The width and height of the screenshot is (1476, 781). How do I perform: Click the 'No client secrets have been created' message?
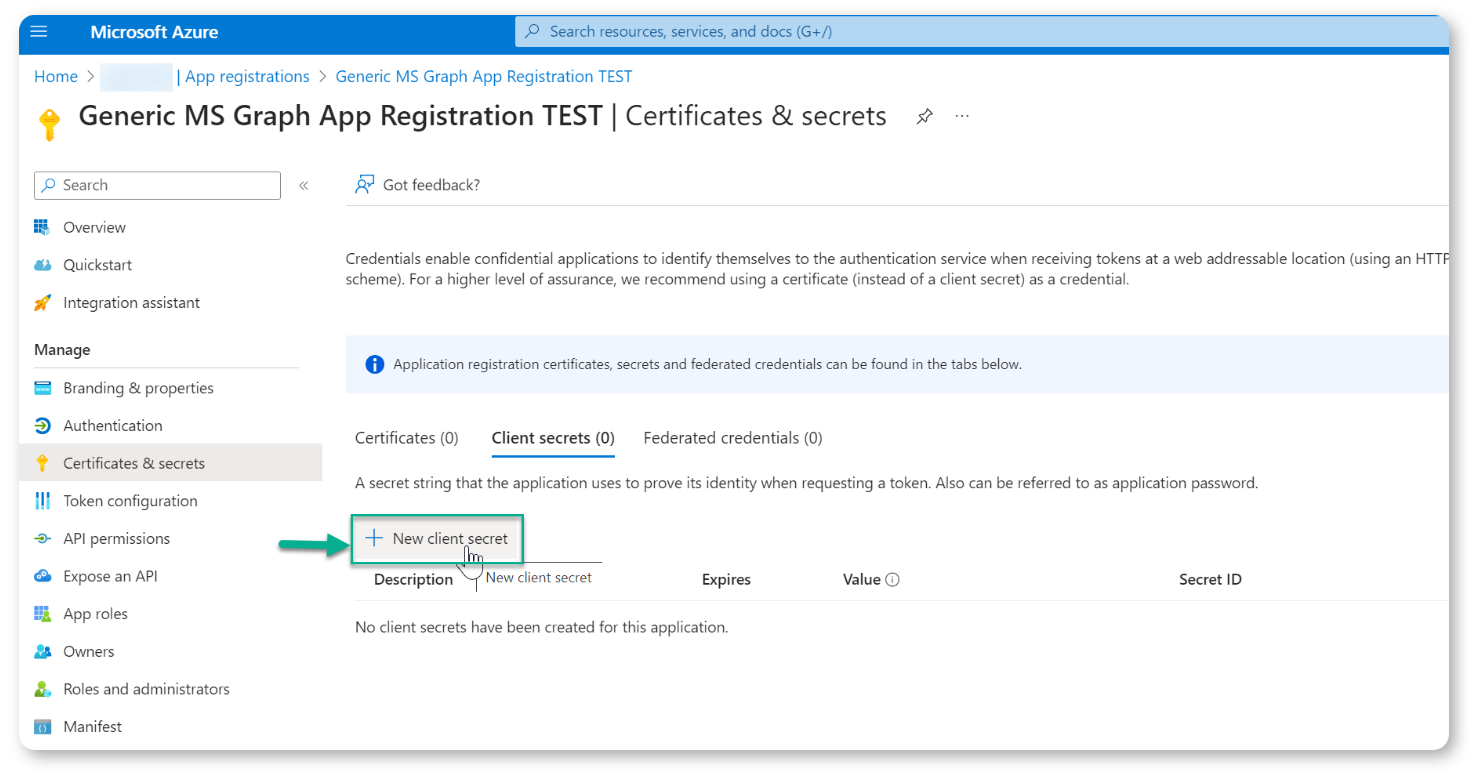[x=541, y=628]
